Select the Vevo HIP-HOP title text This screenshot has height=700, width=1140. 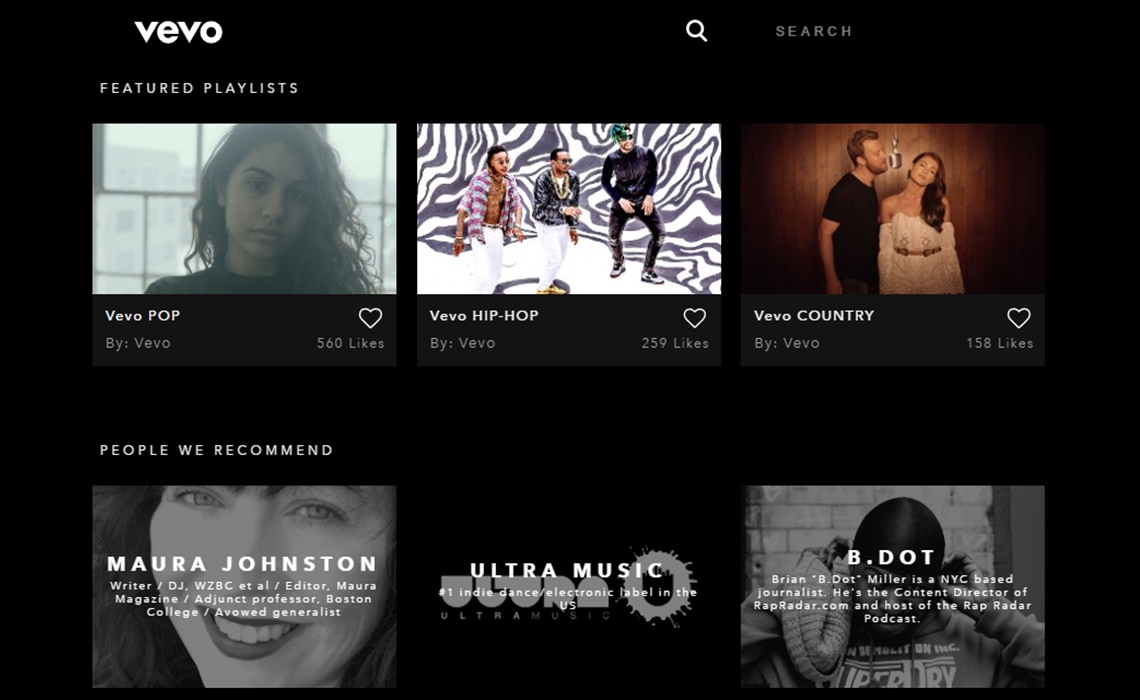pos(484,316)
